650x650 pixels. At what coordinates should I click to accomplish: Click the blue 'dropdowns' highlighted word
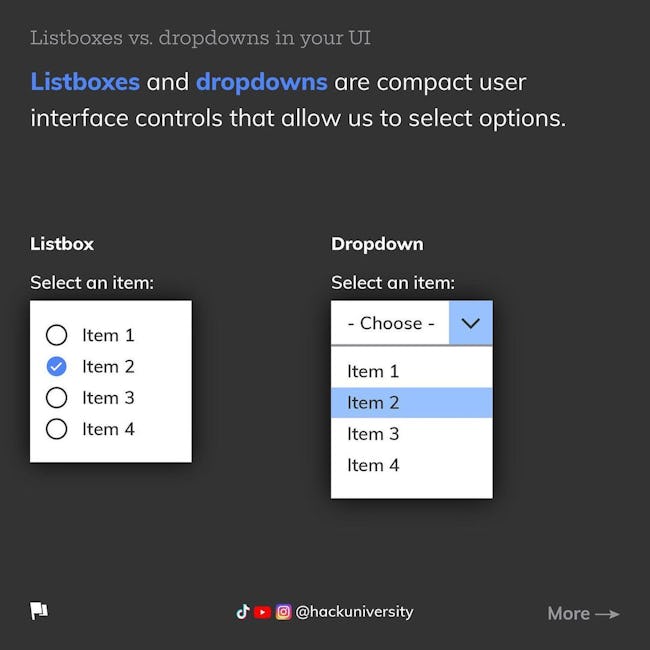tap(262, 82)
